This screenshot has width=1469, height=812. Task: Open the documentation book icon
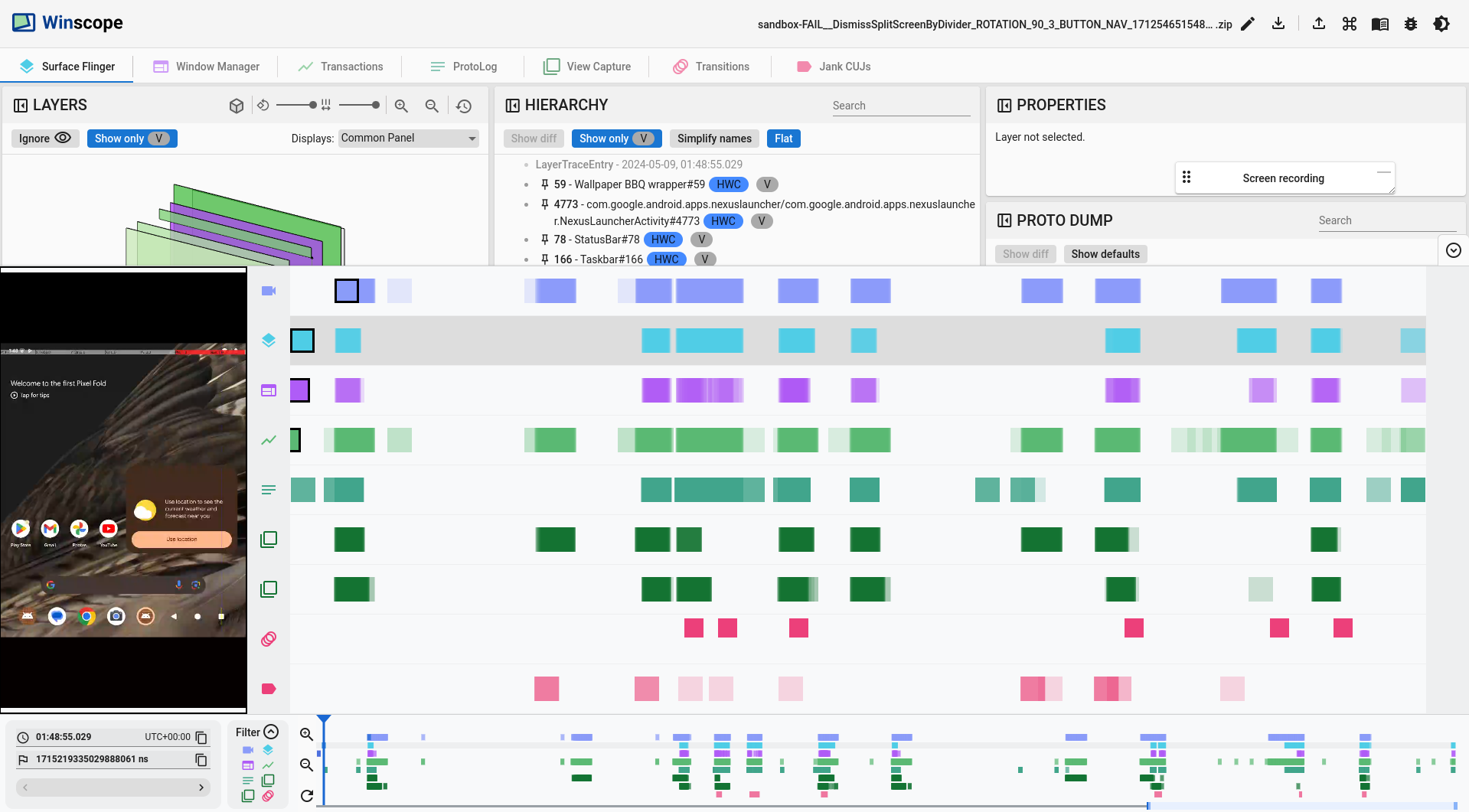pos(1379,24)
